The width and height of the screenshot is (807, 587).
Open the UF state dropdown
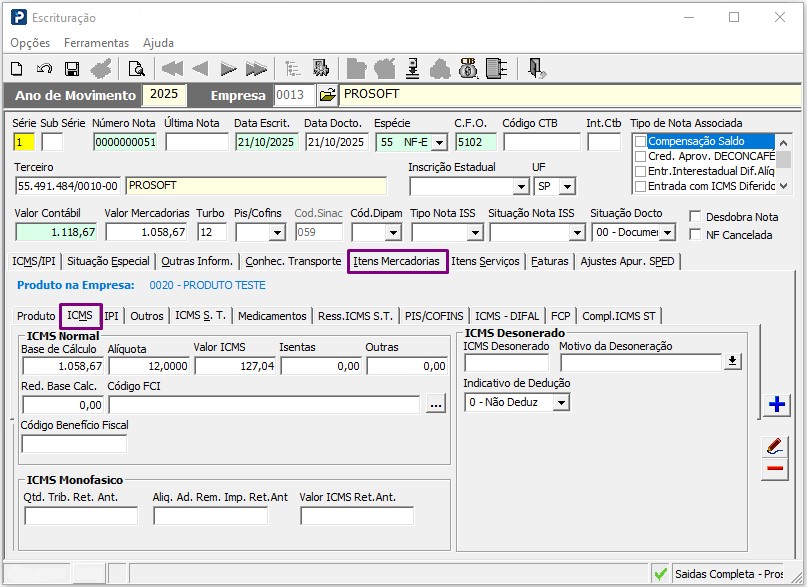(x=568, y=187)
